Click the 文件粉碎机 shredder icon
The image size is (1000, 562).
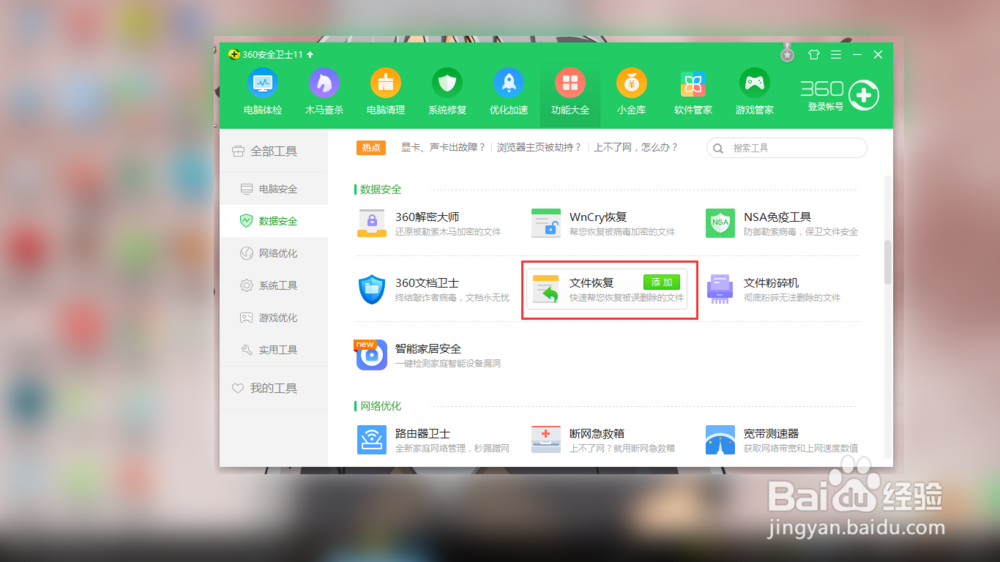(x=720, y=289)
